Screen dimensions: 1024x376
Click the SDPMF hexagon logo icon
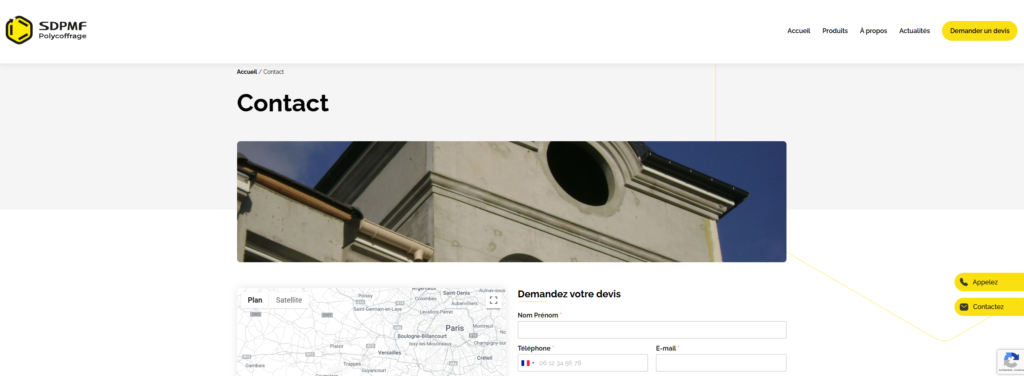coord(19,30)
